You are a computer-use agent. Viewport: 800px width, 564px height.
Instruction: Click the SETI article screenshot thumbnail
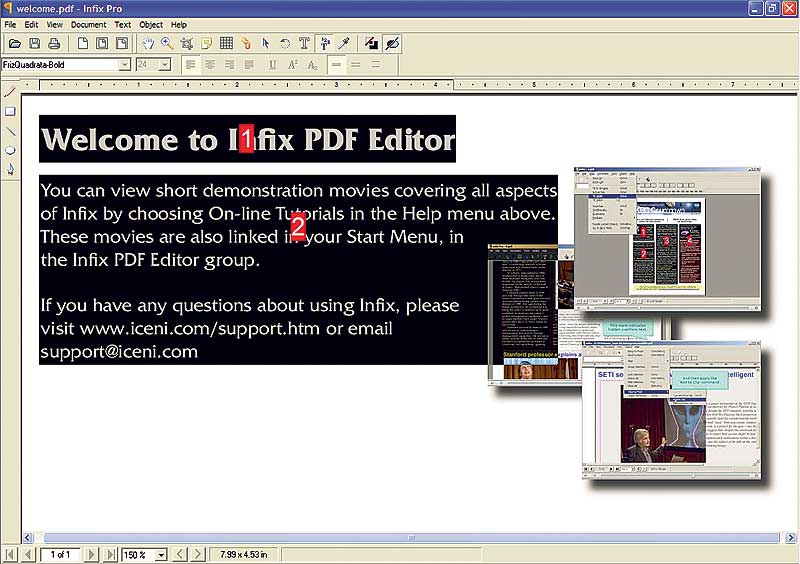(672, 410)
